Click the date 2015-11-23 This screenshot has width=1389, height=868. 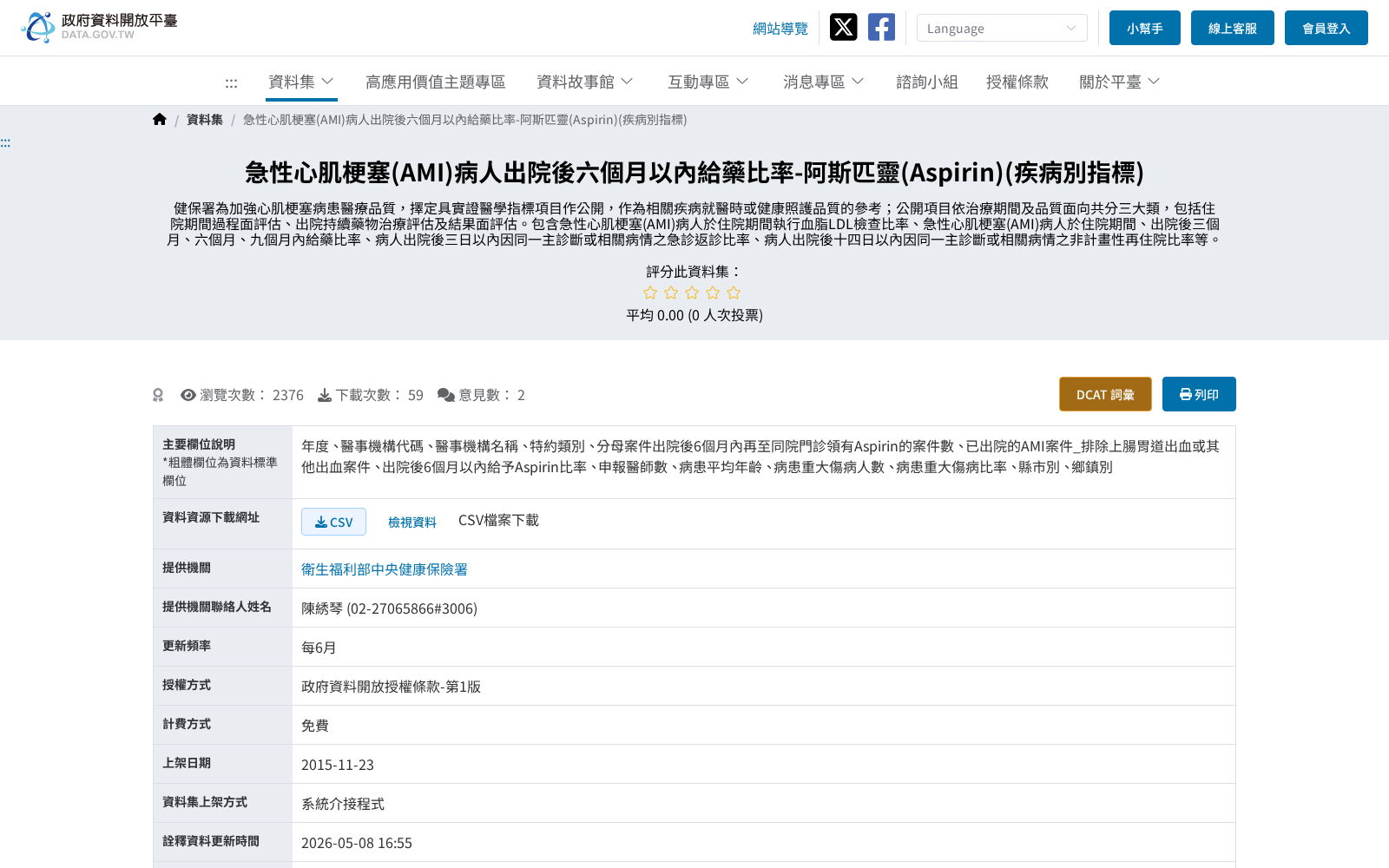[x=338, y=765]
